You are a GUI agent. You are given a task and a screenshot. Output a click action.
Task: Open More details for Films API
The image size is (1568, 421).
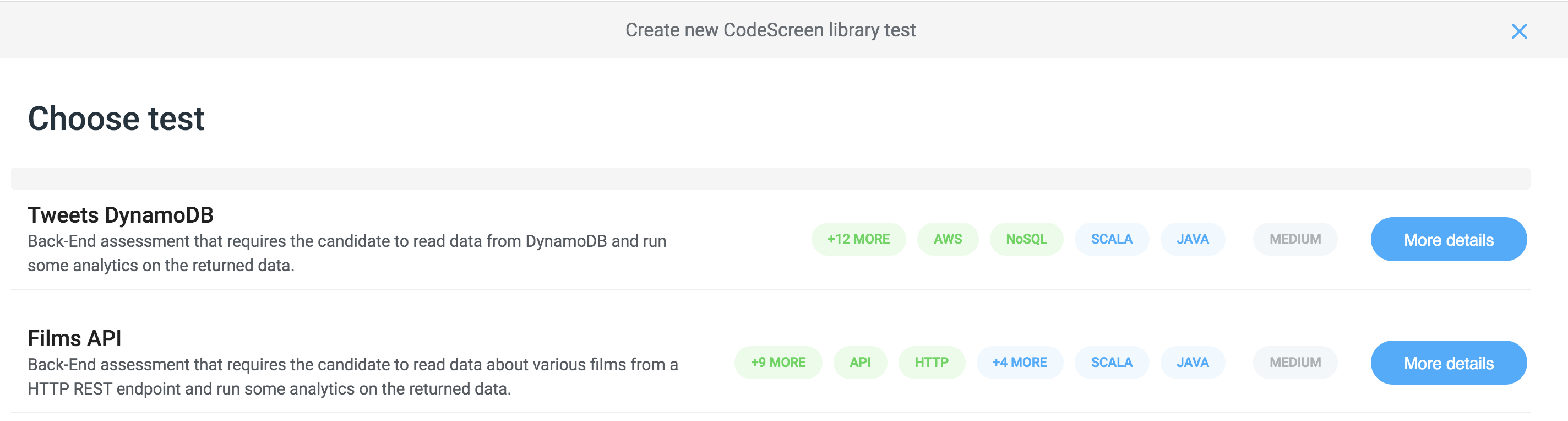(x=1448, y=363)
